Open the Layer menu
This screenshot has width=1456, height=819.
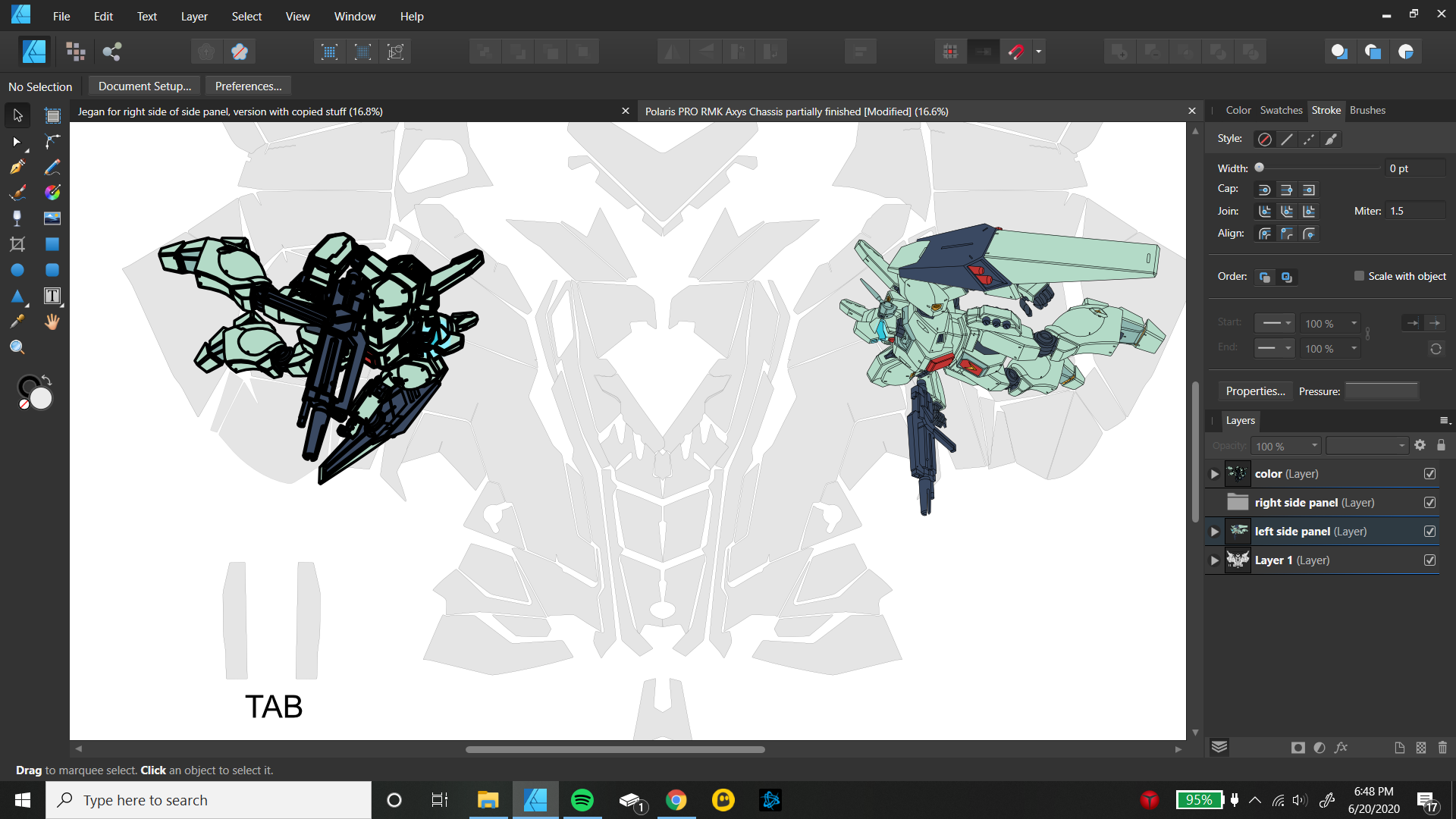(194, 16)
